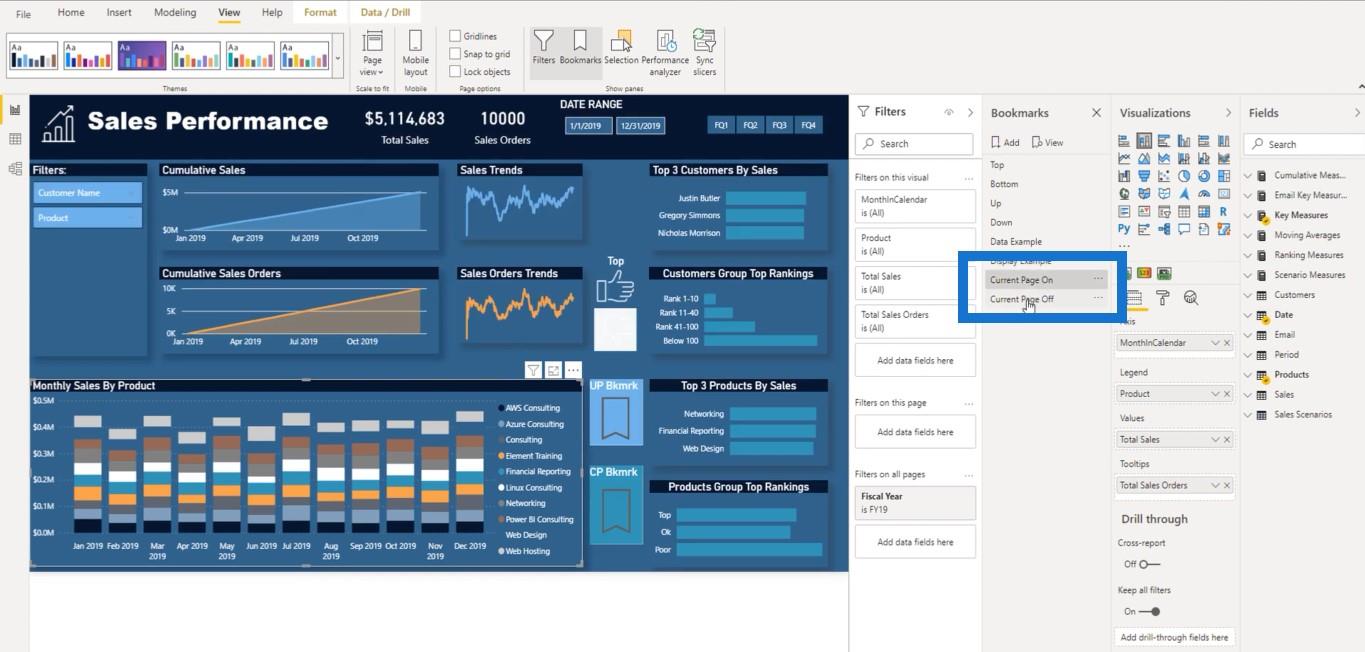Click the FQ1 quarter button

[x=721, y=125]
